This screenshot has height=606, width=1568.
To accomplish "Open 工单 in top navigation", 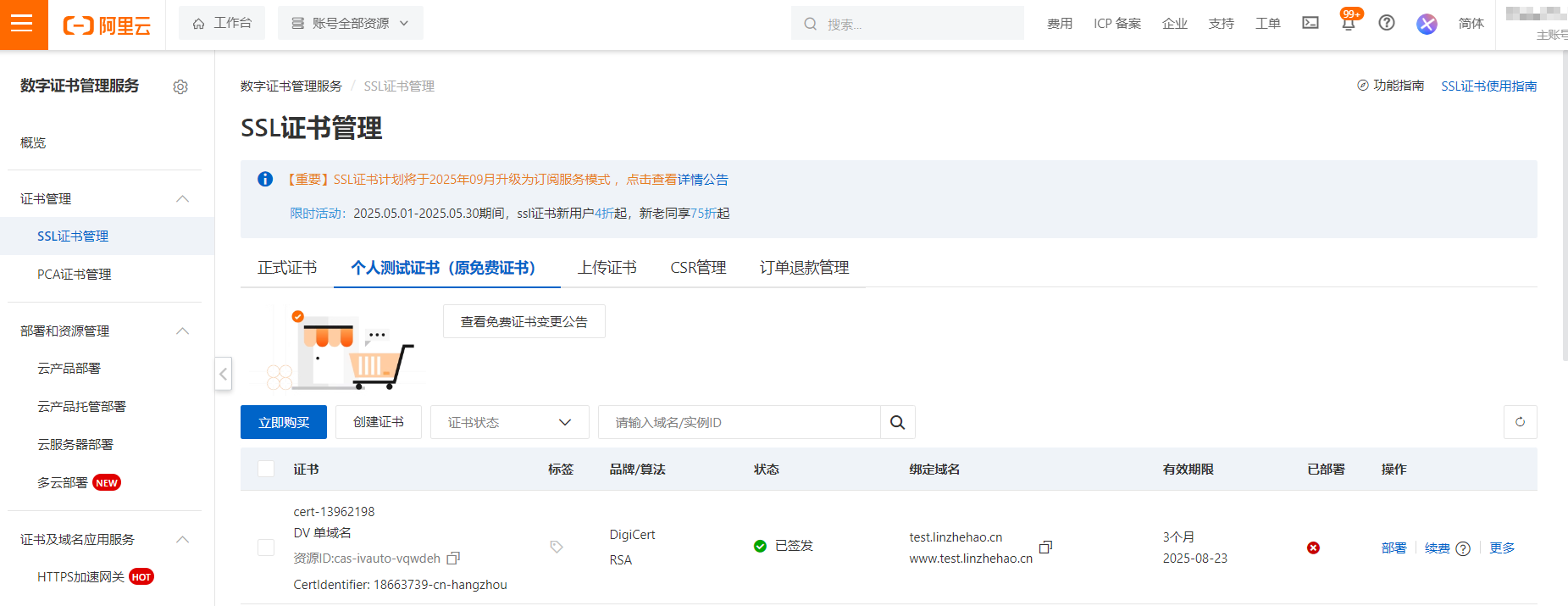I will [1268, 24].
